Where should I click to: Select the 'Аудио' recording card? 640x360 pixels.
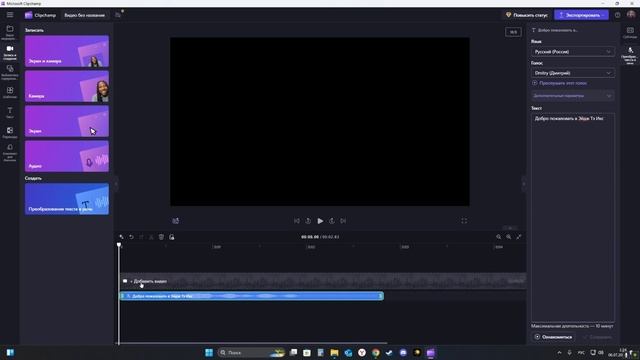[x=67, y=156]
